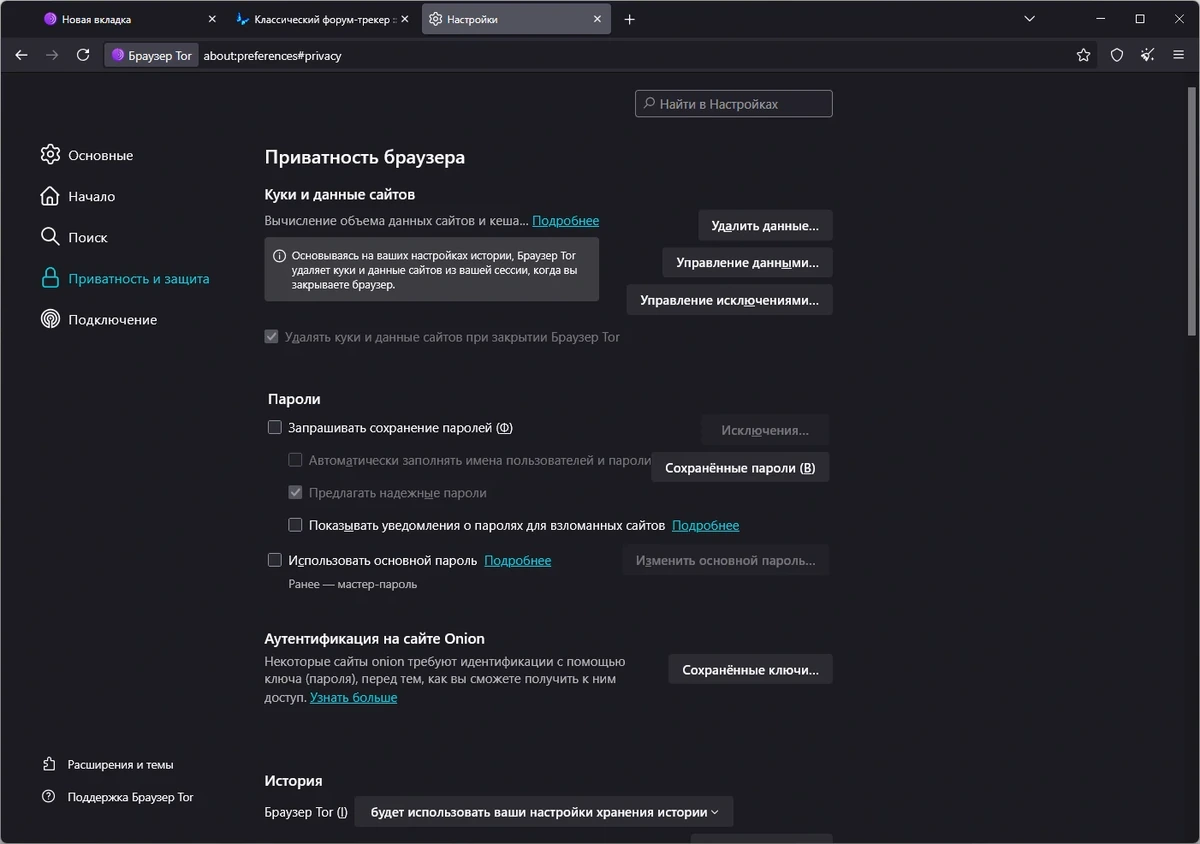This screenshot has height=844, width=1200.
Task: Open the shield security level icon
Action: [1117, 56]
